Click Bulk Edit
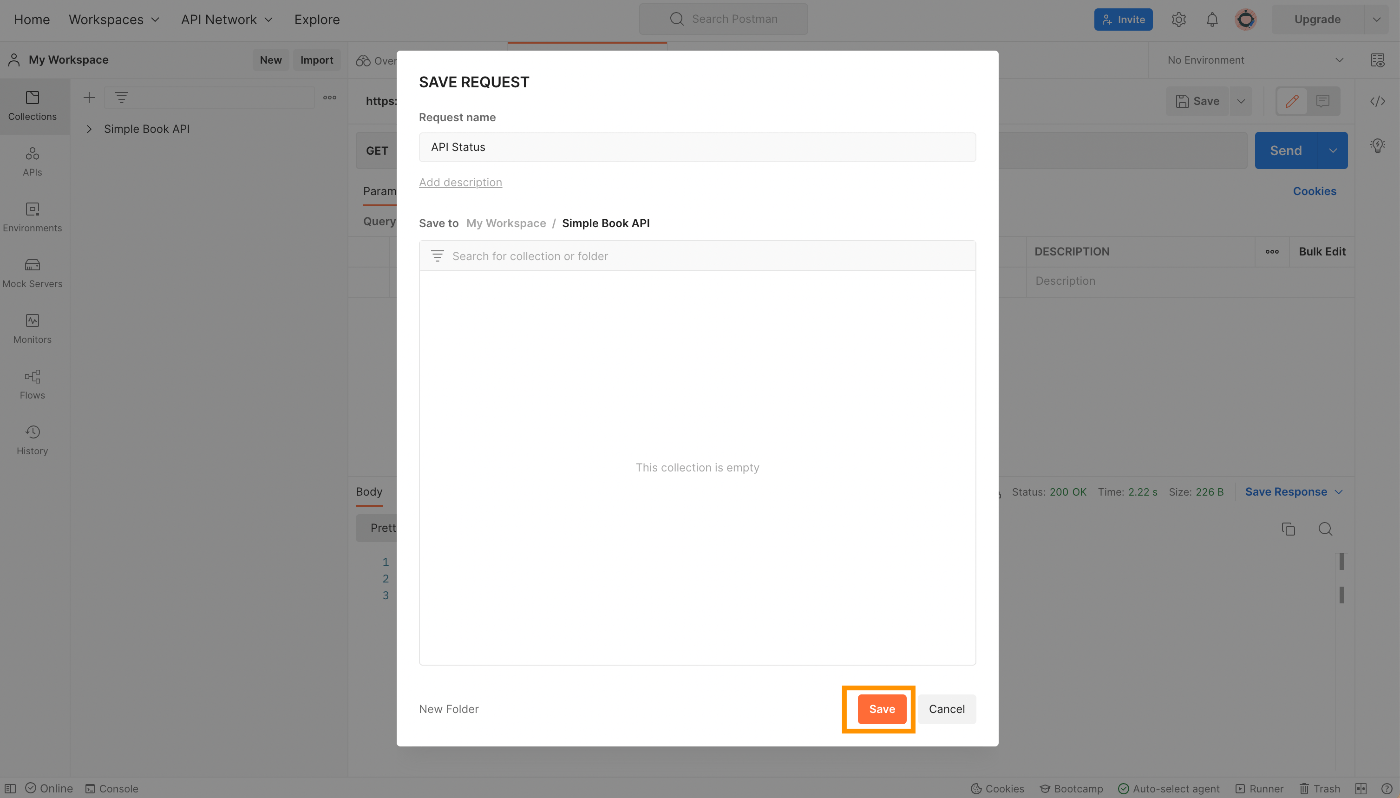Viewport: 1400px width, 798px height. (1322, 252)
